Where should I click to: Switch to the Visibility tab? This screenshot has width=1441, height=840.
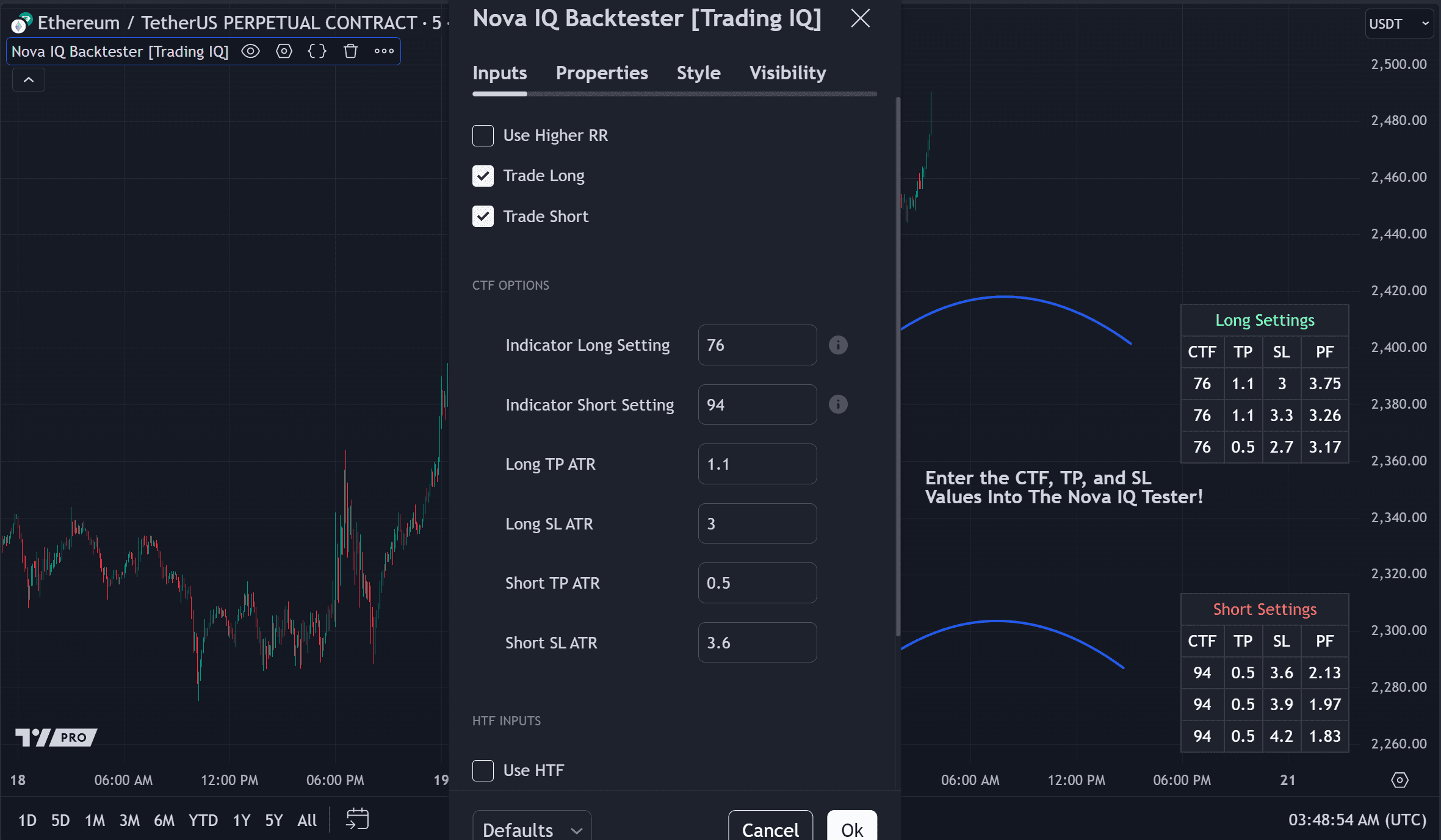click(787, 73)
